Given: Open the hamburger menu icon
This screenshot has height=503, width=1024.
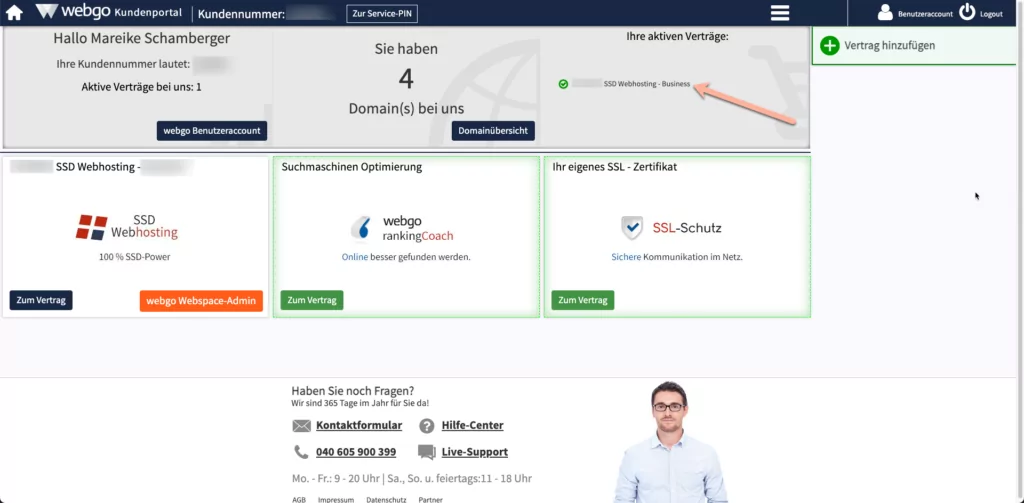Looking at the screenshot, I should (780, 13).
